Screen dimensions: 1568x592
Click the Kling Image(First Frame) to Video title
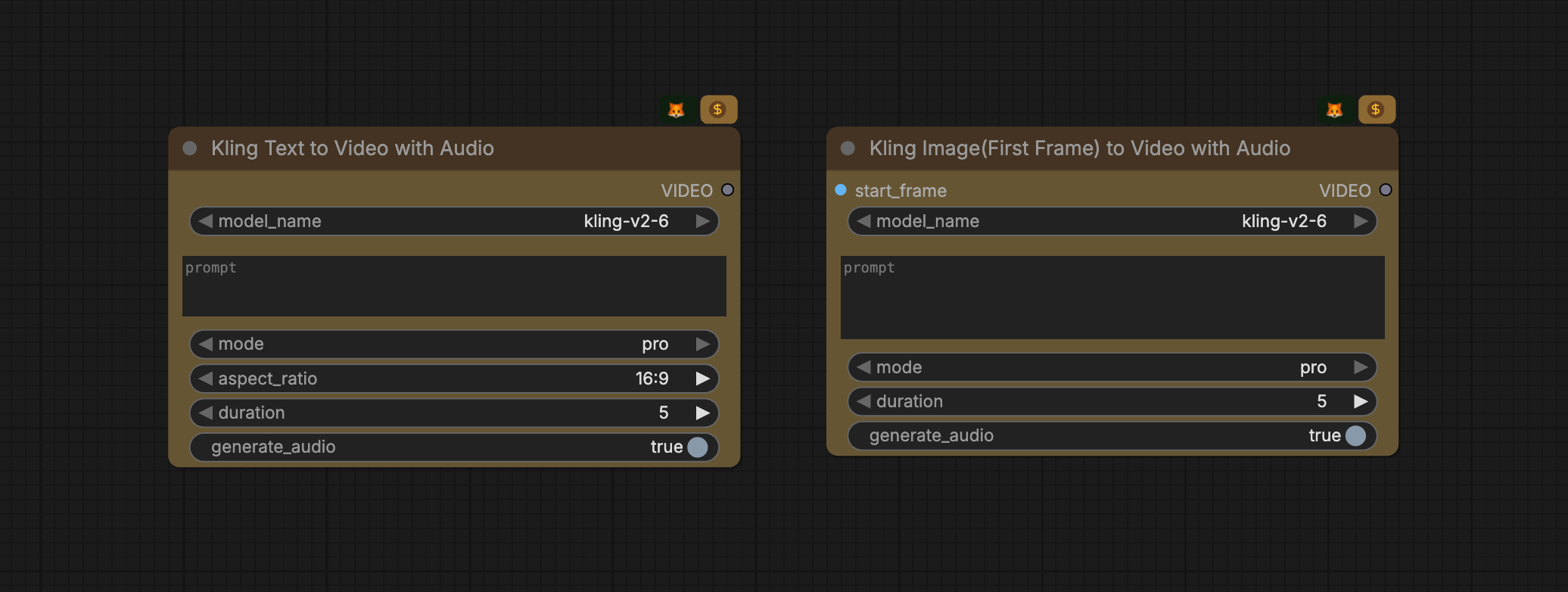click(x=1080, y=148)
